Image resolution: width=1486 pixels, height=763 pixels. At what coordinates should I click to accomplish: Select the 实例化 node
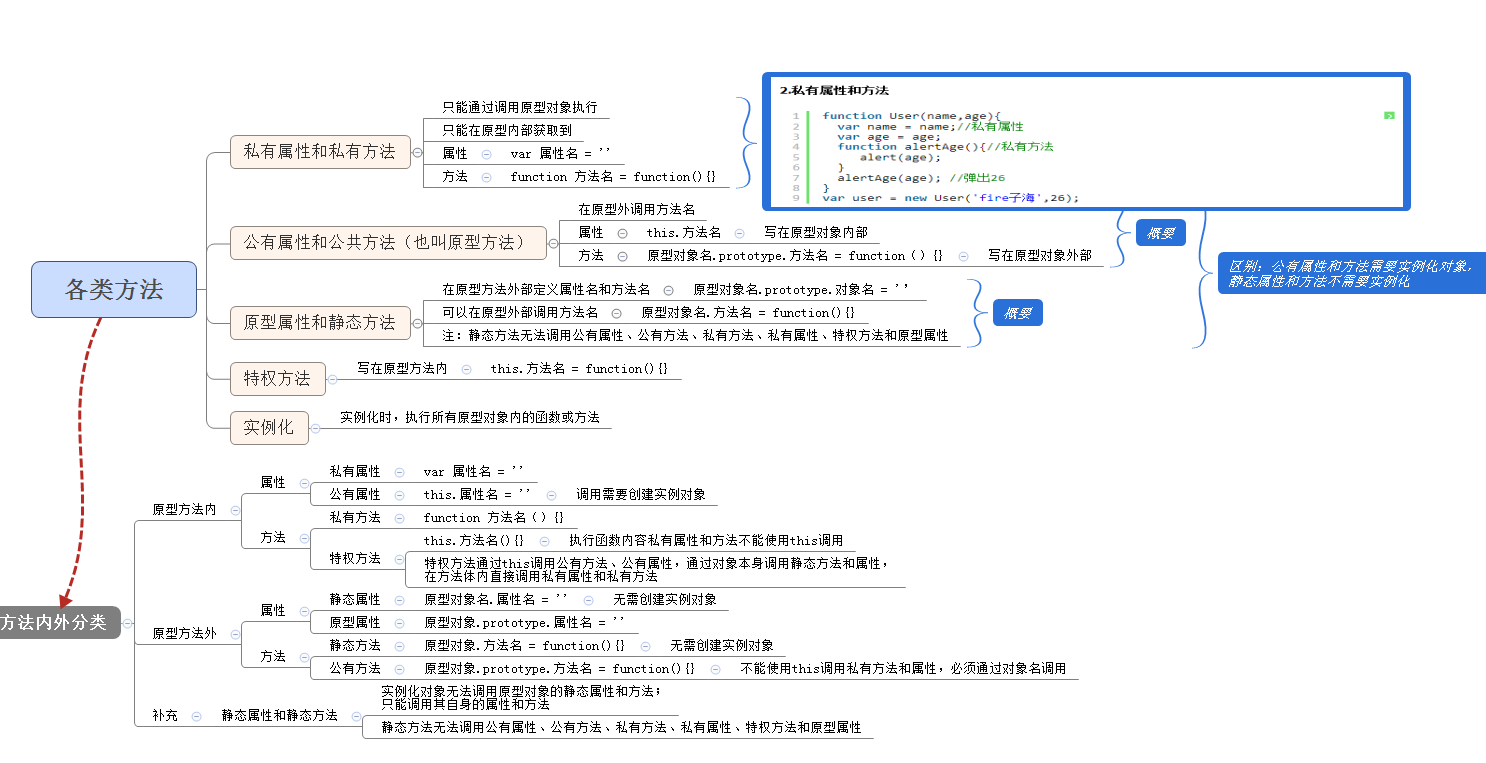pos(269,427)
